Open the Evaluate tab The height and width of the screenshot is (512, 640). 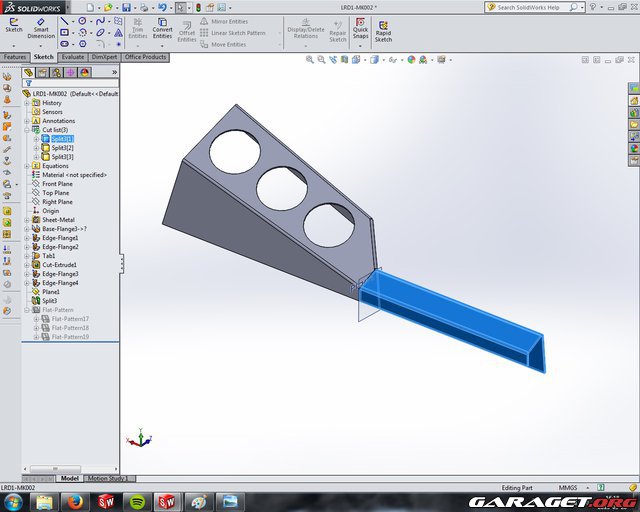coord(73,57)
